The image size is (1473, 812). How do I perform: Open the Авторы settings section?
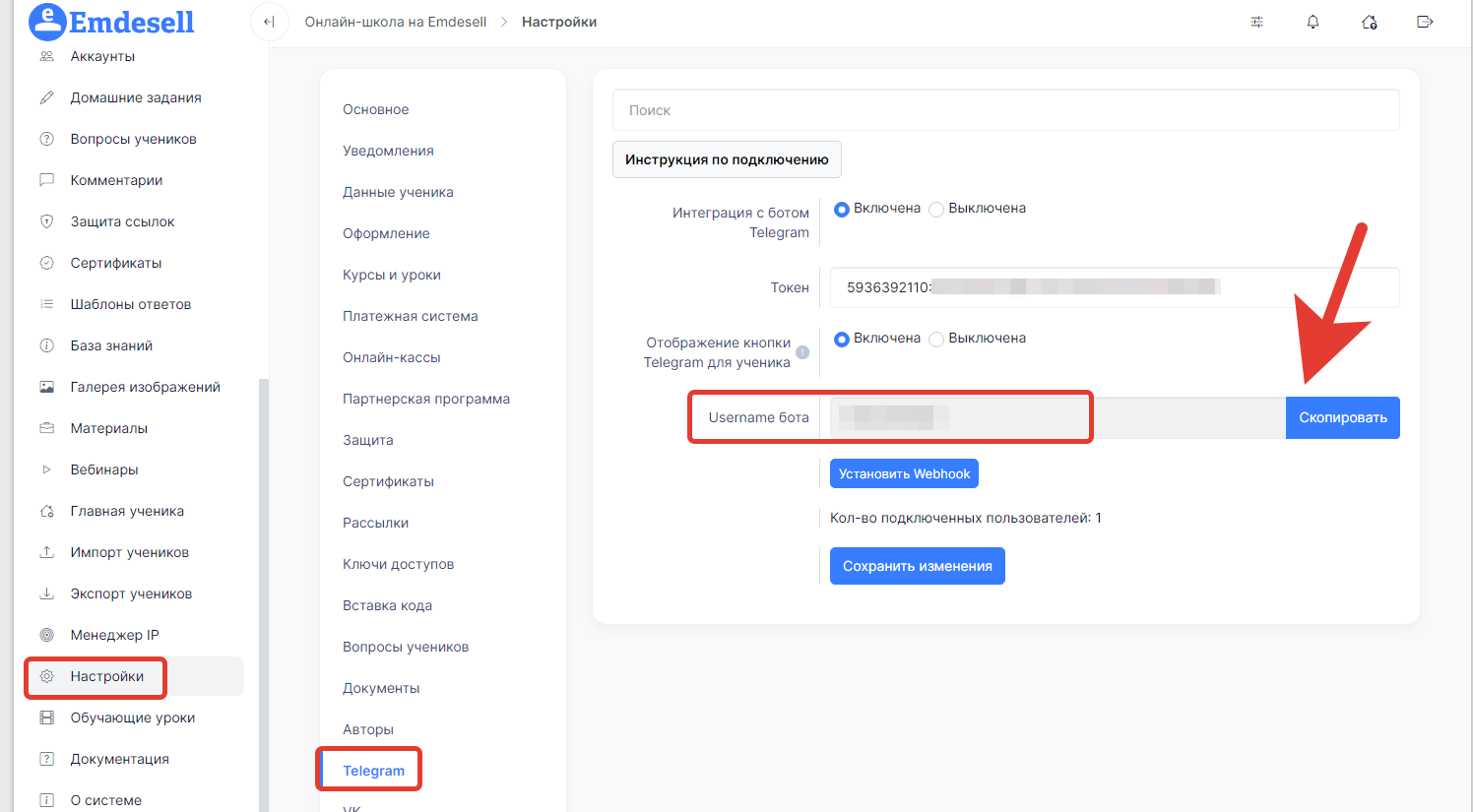coord(368,729)
